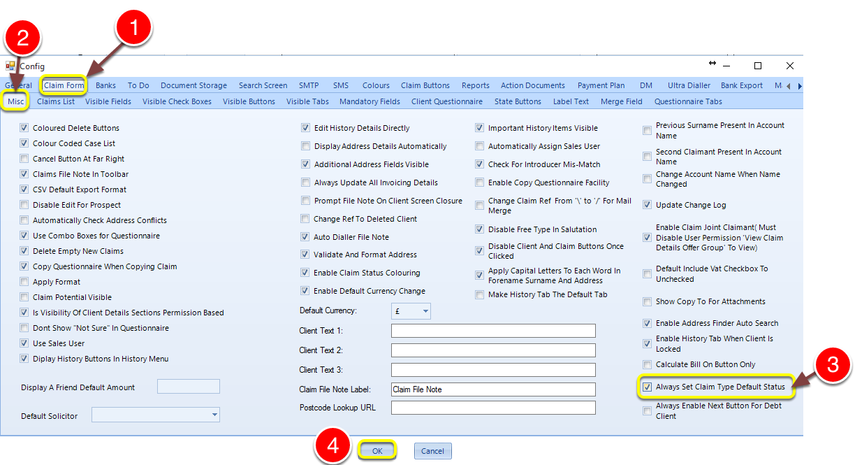855x465 pixels.
Task: Toggle Disable Free Type In Salutation
Action: click(x=479, y=230)
